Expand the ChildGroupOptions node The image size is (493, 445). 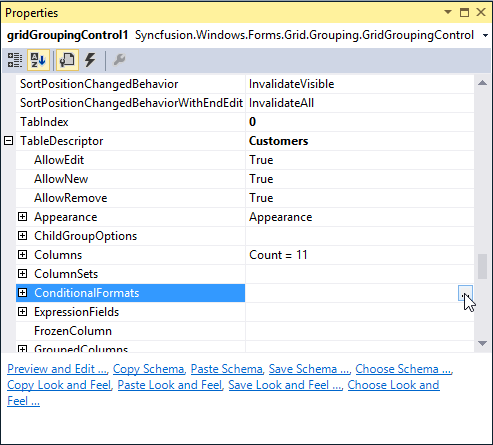point(22,236)
